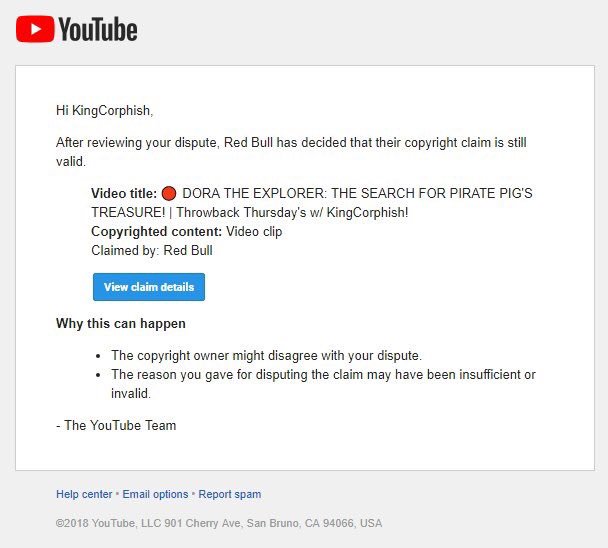Click the 'Why this can happen' heading

pyautogui.click(x=121, y=323)
